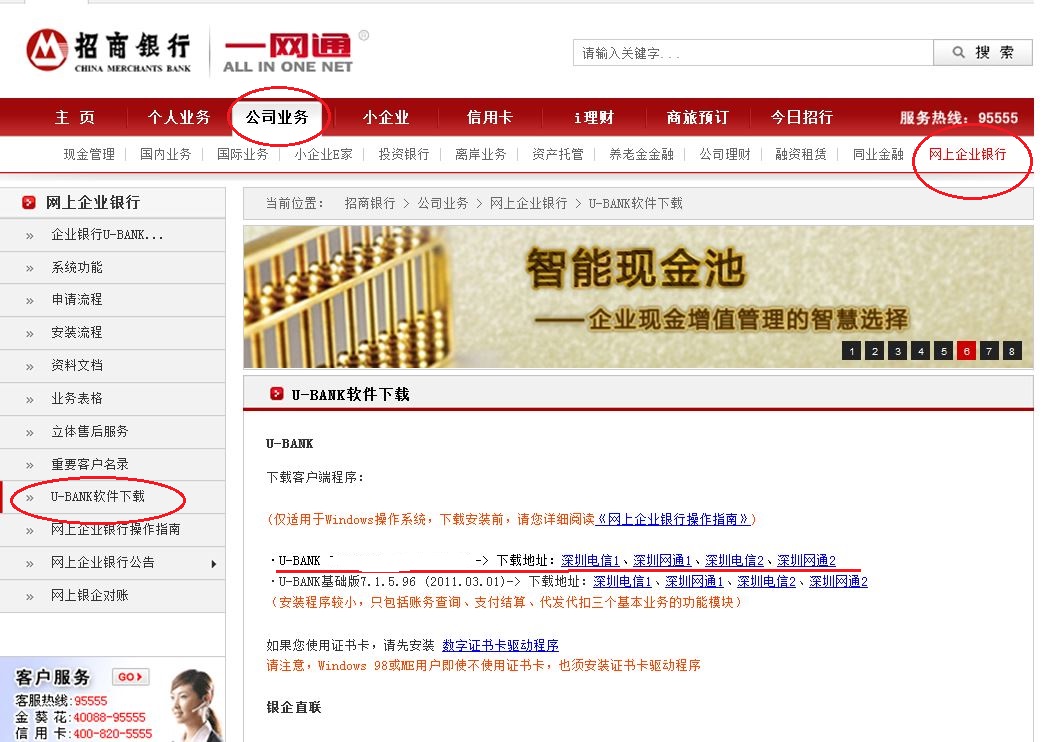Select 投资银行 in the submenu
This screenshot has width=1057, height=742.
(x=404, y=154)
